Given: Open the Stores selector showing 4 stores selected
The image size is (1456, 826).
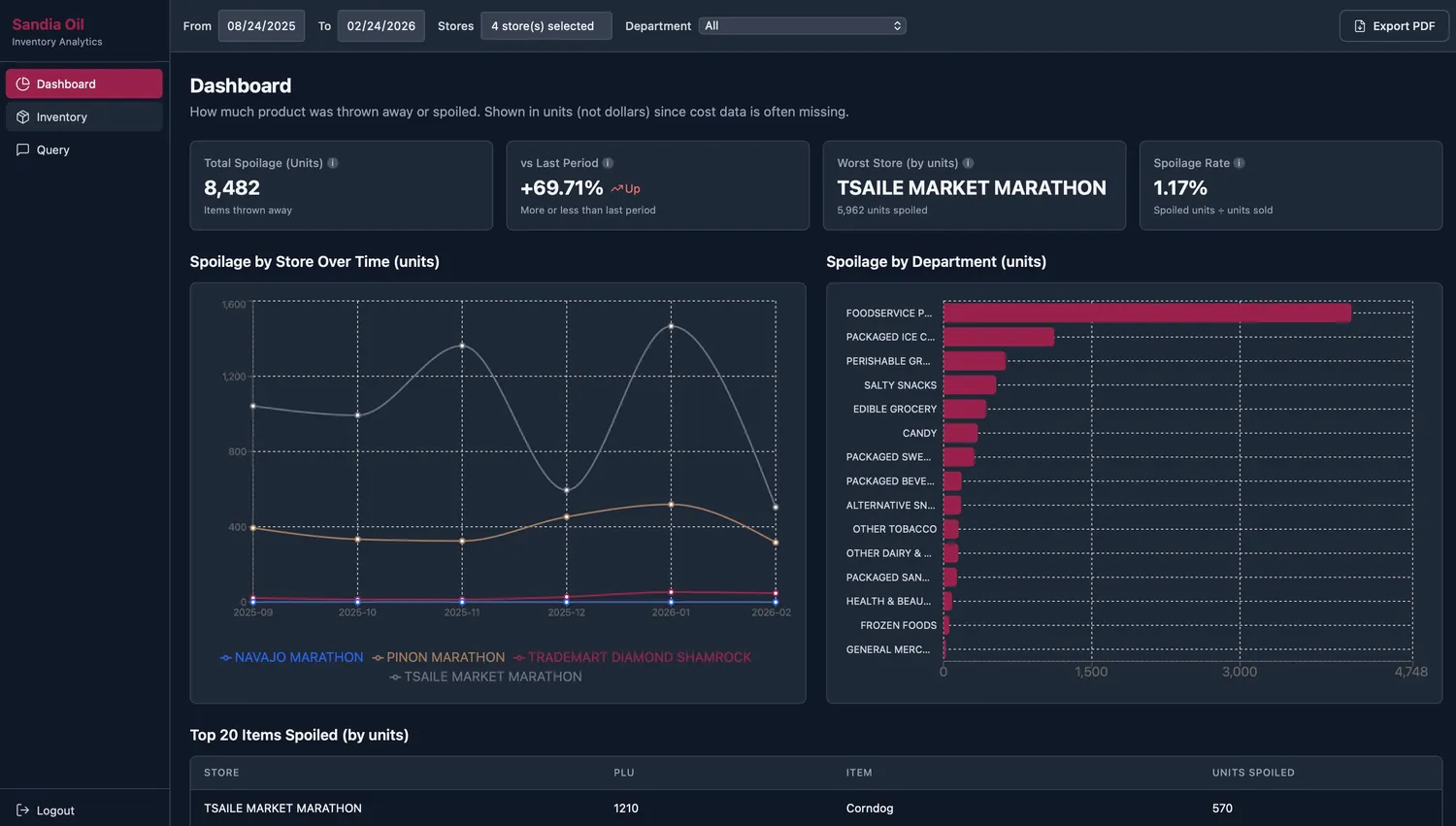Looking at the screenshot, I should (x=546, y=25).
